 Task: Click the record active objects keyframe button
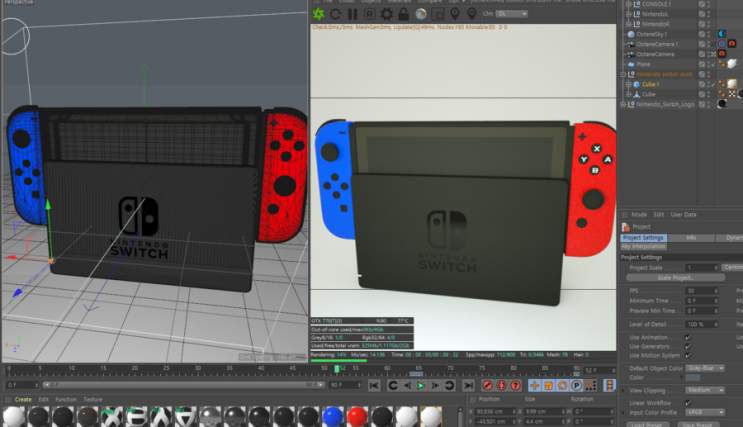487,385
